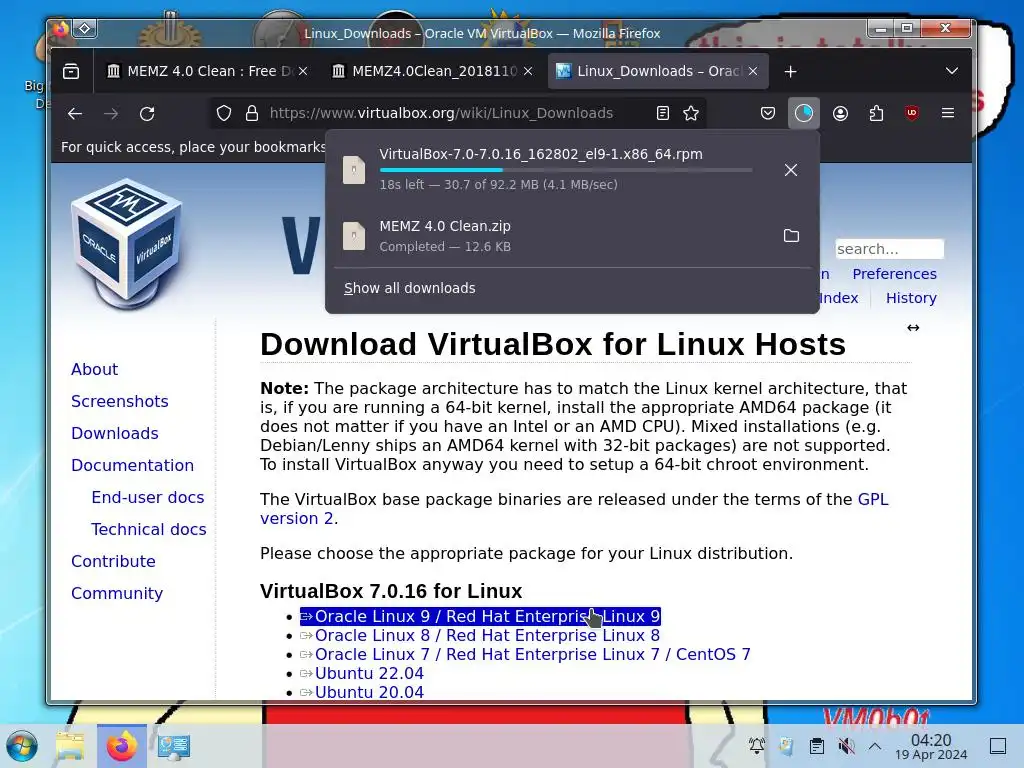Open the Extensions puzzle icon
This screenshot has width=1024, height=768.
(x=876, y=114)
